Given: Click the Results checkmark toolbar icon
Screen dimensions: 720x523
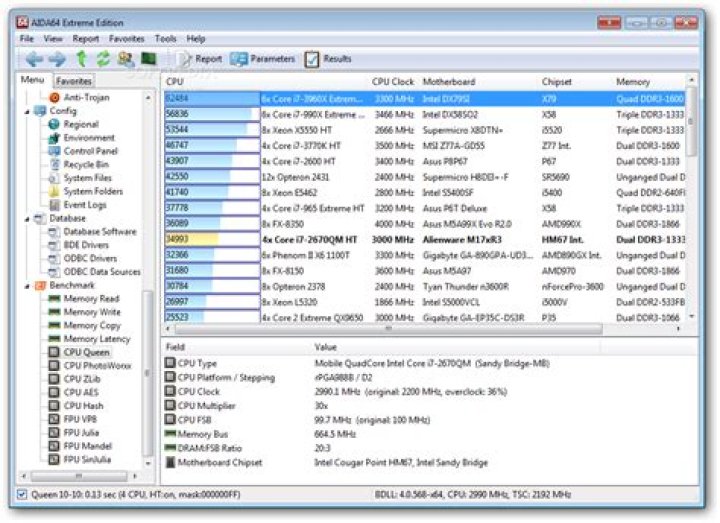Looking at the screenshot, I should point(312,59).
